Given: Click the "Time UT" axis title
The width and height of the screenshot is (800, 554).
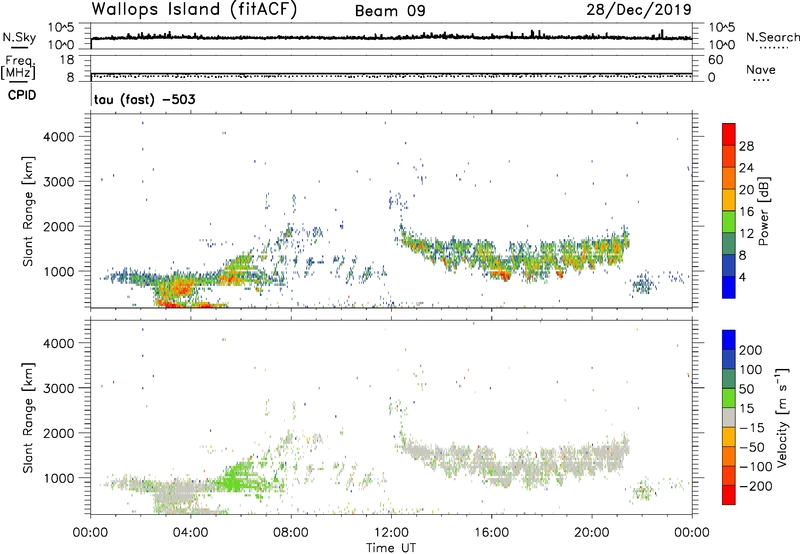Looking at the screenshot, I should point(391,548).
